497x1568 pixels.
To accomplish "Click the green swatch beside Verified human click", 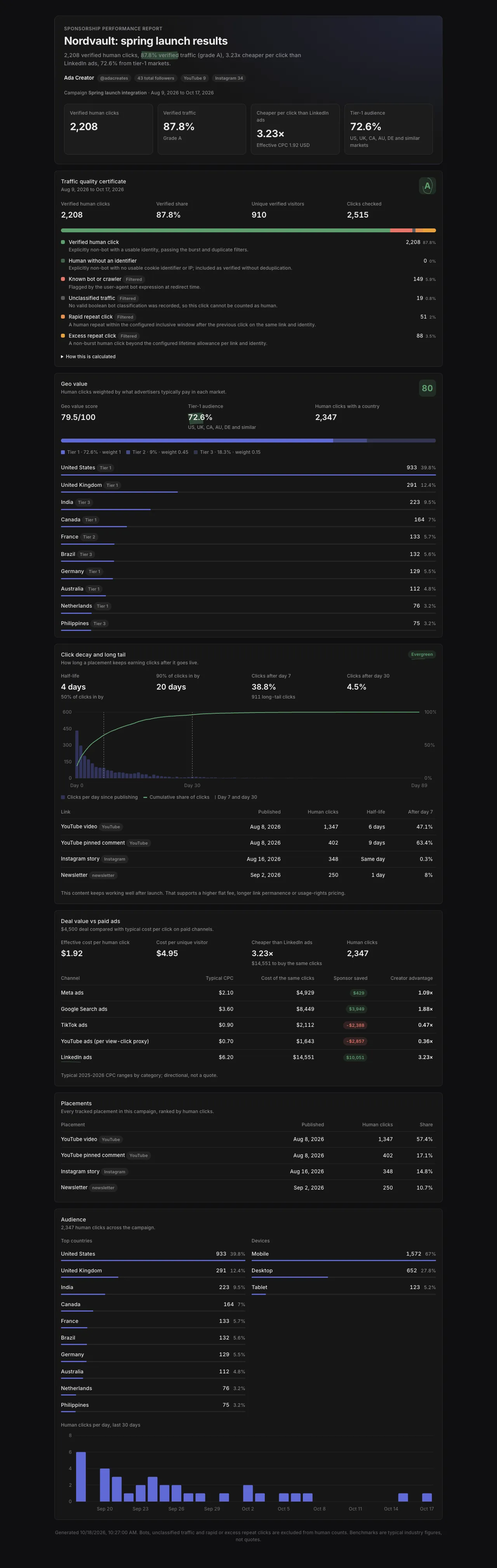I will (63, 242).
